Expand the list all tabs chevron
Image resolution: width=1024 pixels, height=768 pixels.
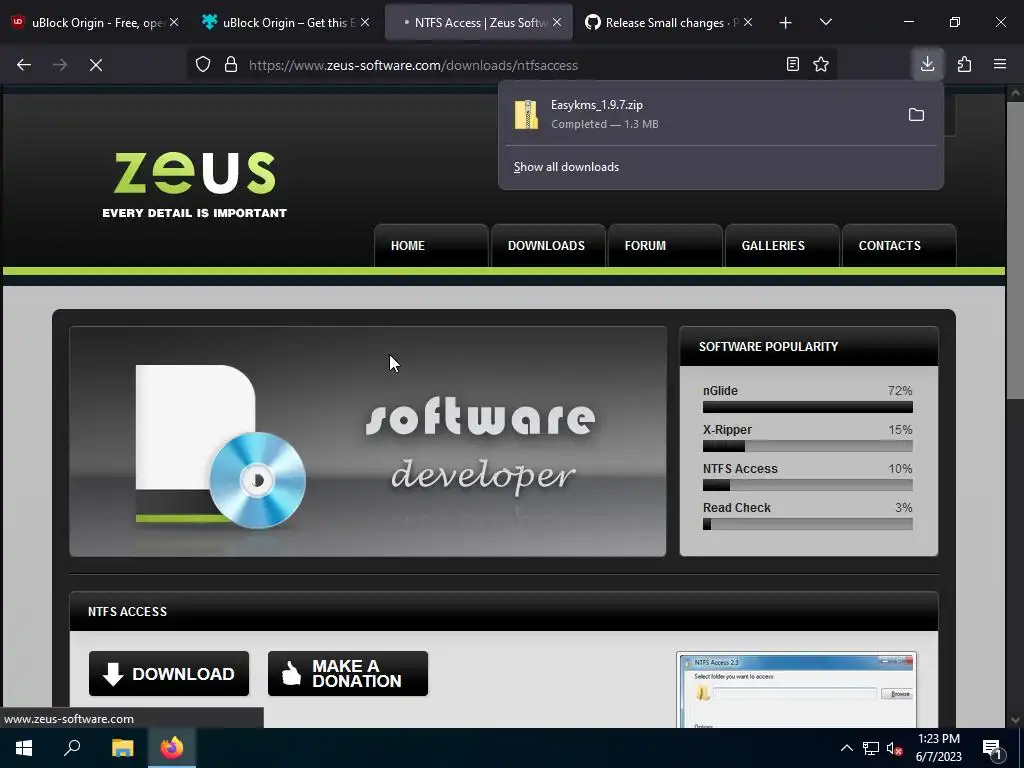(825, 22)
